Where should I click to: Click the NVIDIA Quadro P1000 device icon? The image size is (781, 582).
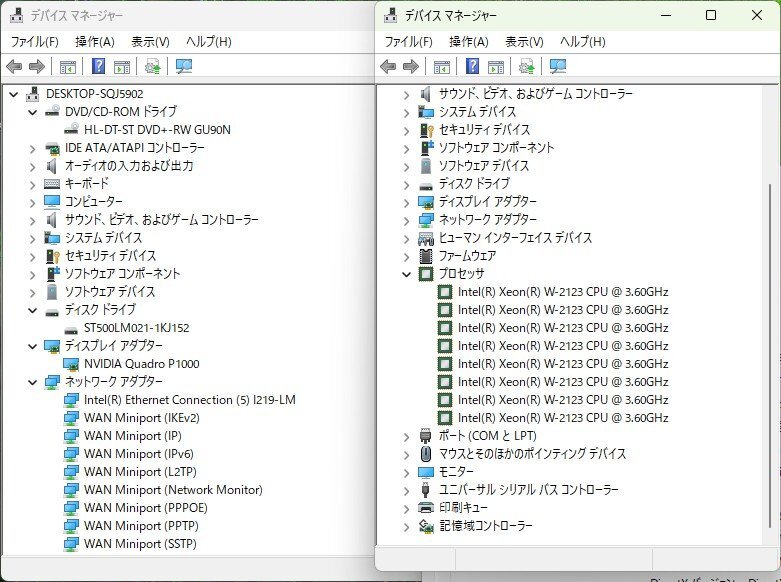point(71,364)
